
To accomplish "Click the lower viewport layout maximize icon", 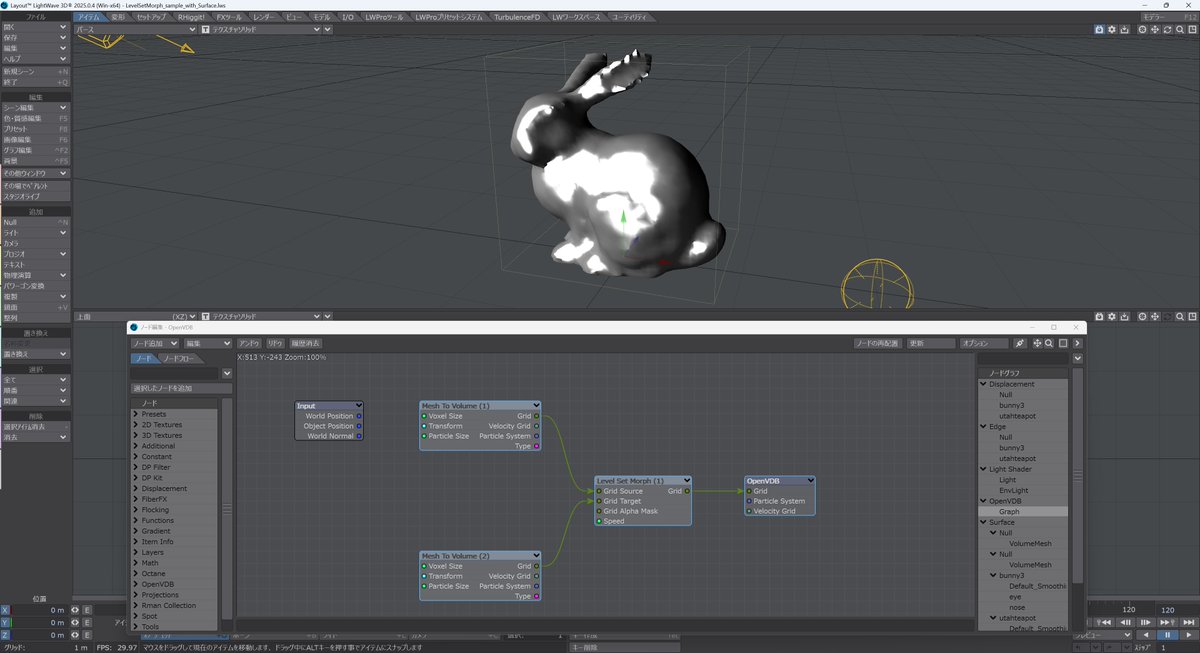I will (1192, 316).
